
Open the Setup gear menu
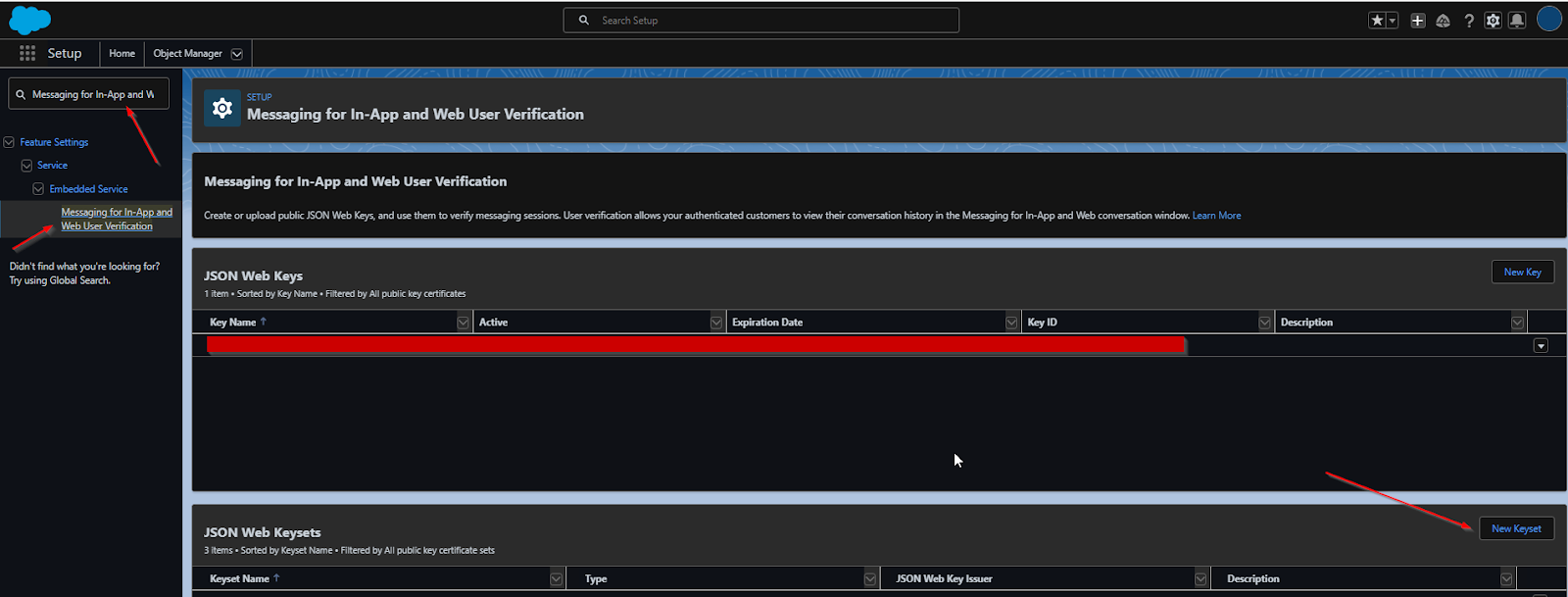coord(1493,21)
